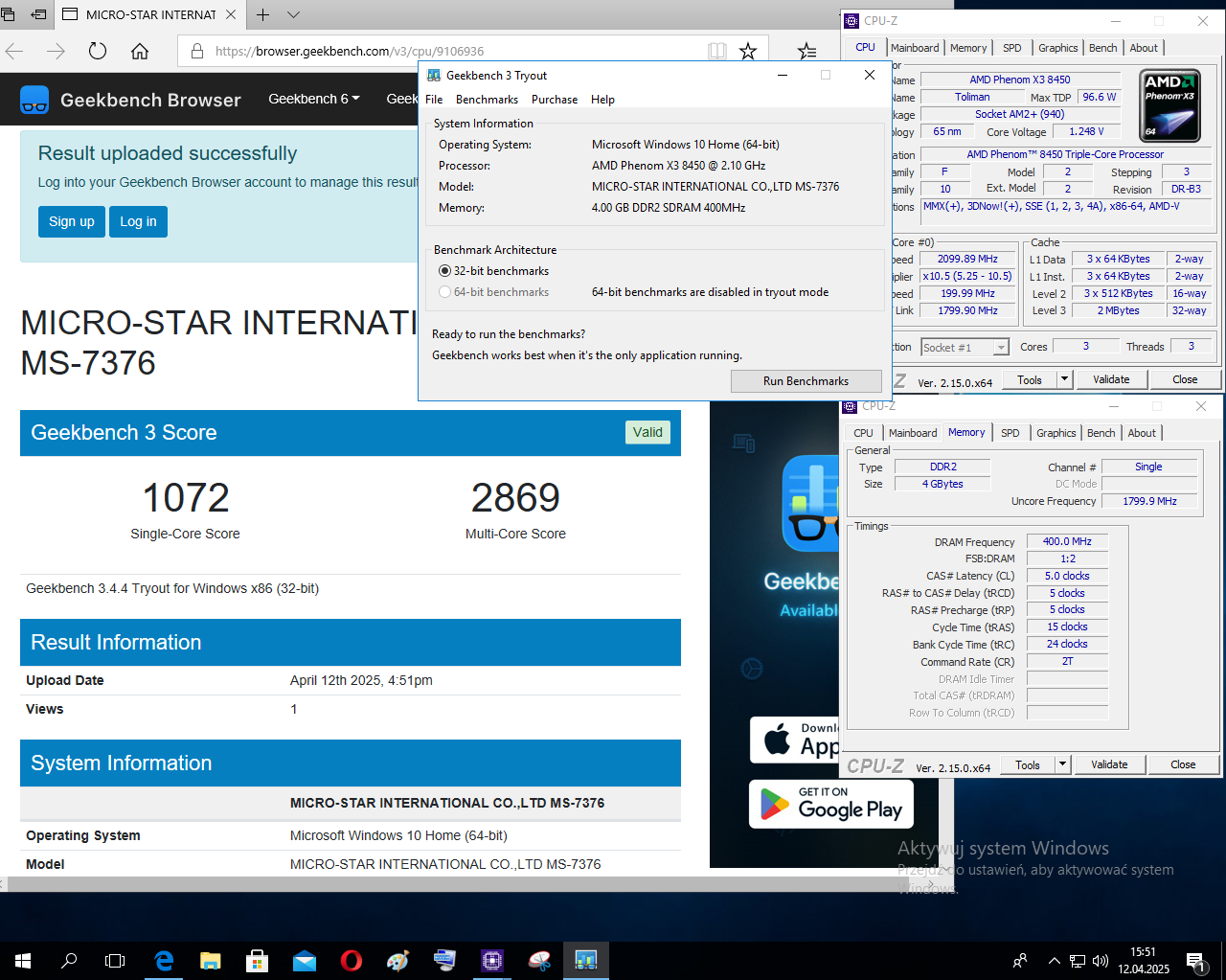Open File Explorer from taskbar
The height and width of the screenshot is (980, 1226).
pos(211,960)
